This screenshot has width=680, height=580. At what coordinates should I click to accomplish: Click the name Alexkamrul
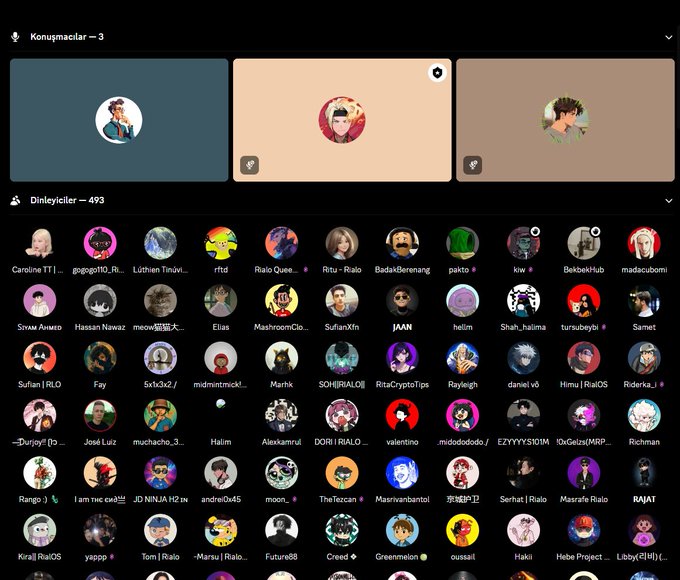tap(281, 442)
